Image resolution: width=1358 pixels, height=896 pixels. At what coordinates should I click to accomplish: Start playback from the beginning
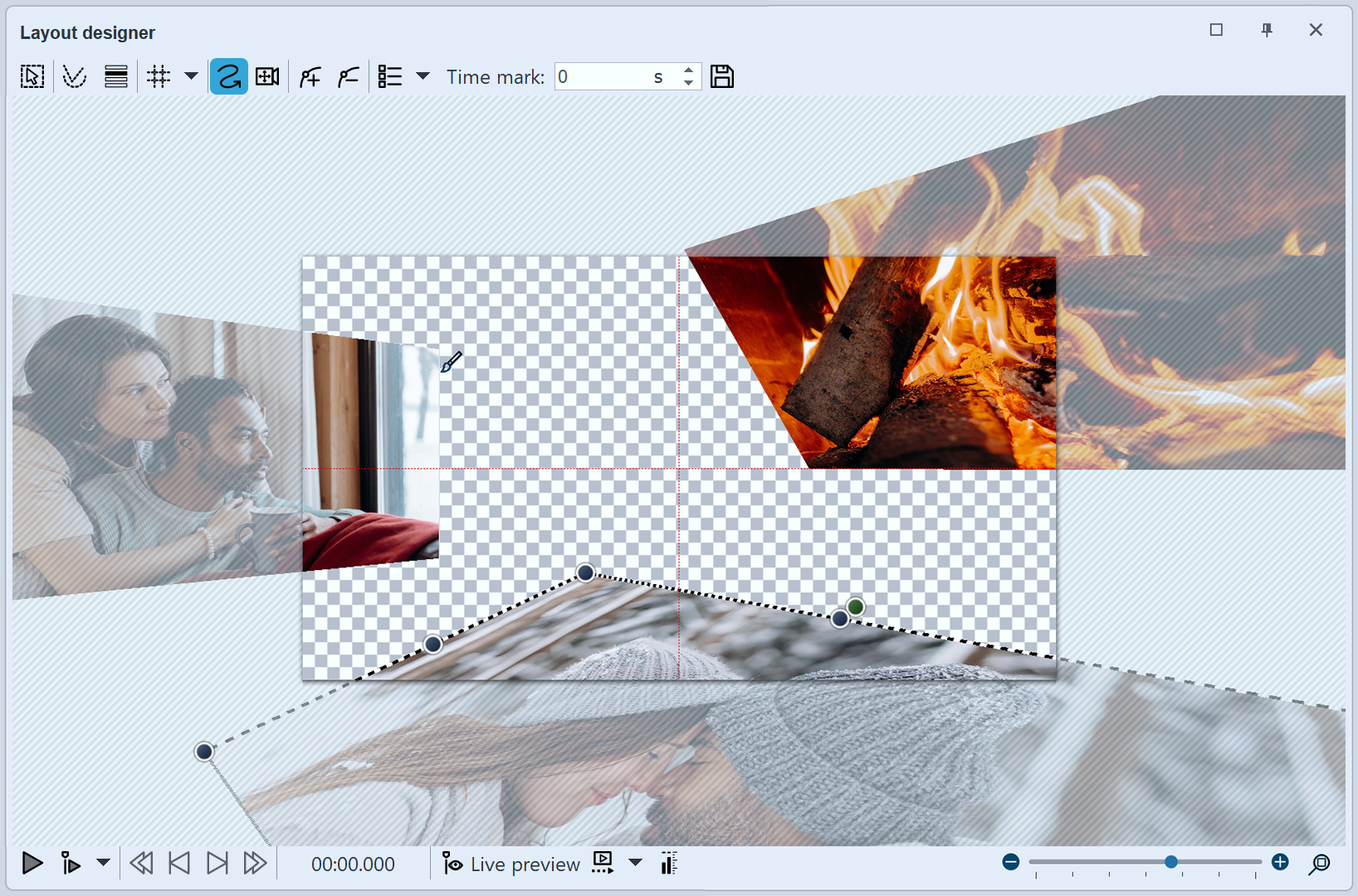pos(32,864)
